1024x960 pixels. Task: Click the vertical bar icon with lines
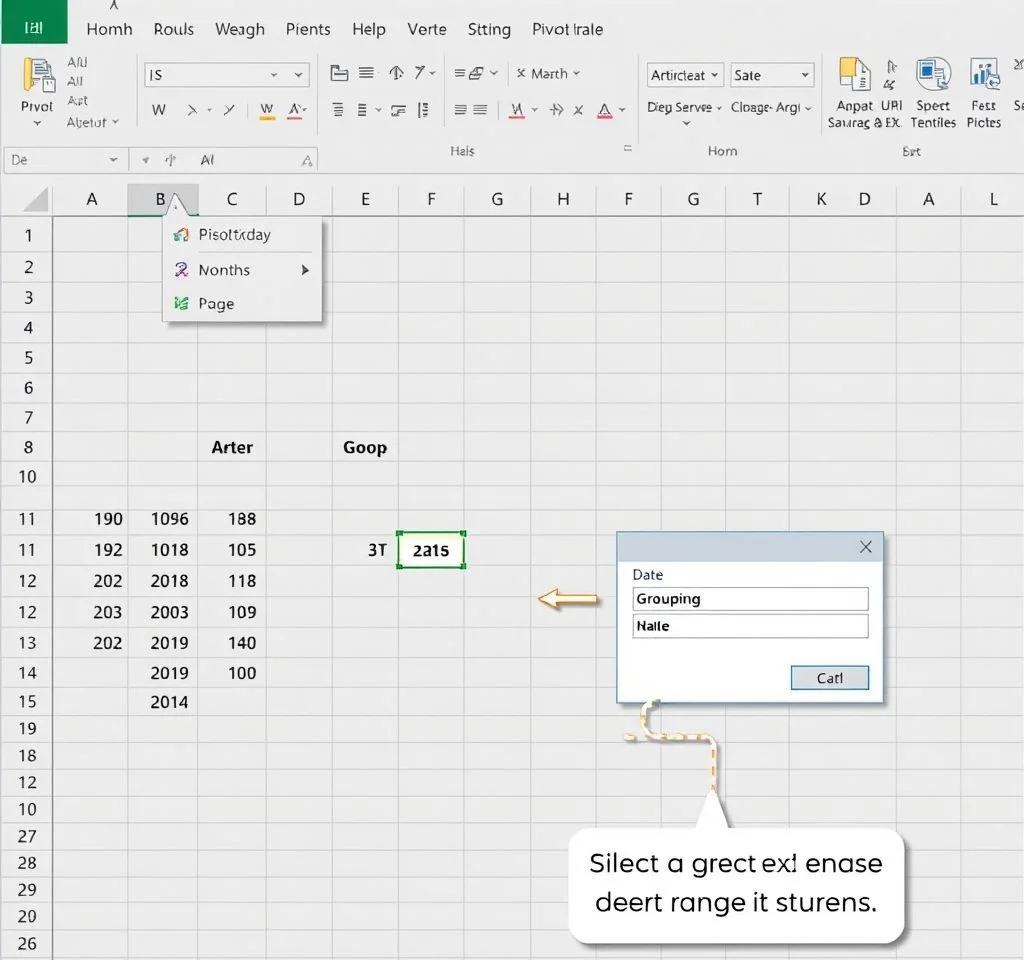click(423, 110)
